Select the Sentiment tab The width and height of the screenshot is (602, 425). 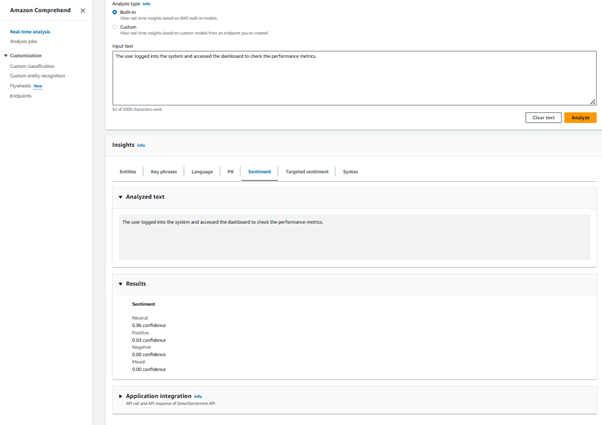[x=260, y=172]
